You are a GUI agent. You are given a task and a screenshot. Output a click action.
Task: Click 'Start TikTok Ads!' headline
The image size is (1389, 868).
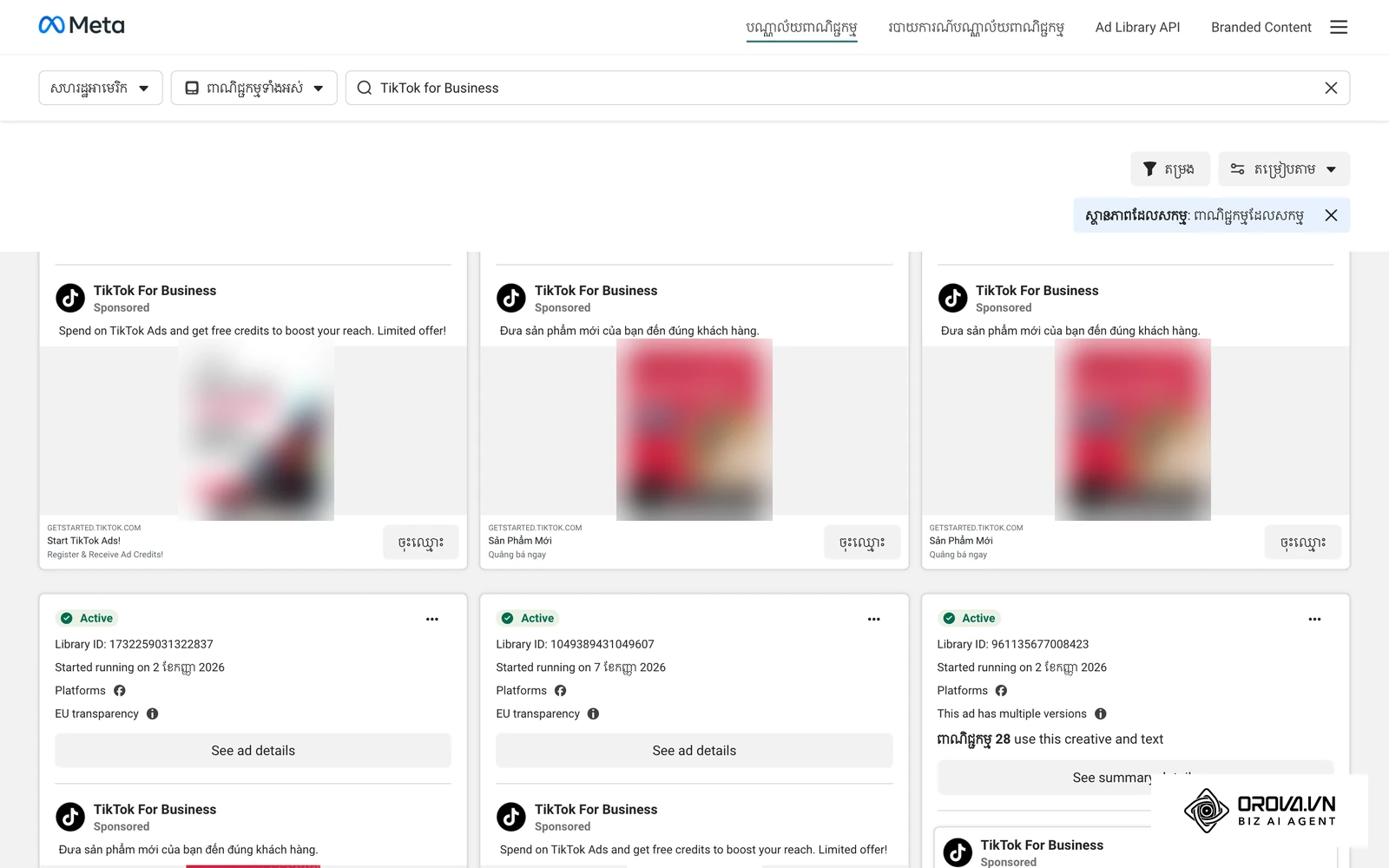(x=84, y=541)
